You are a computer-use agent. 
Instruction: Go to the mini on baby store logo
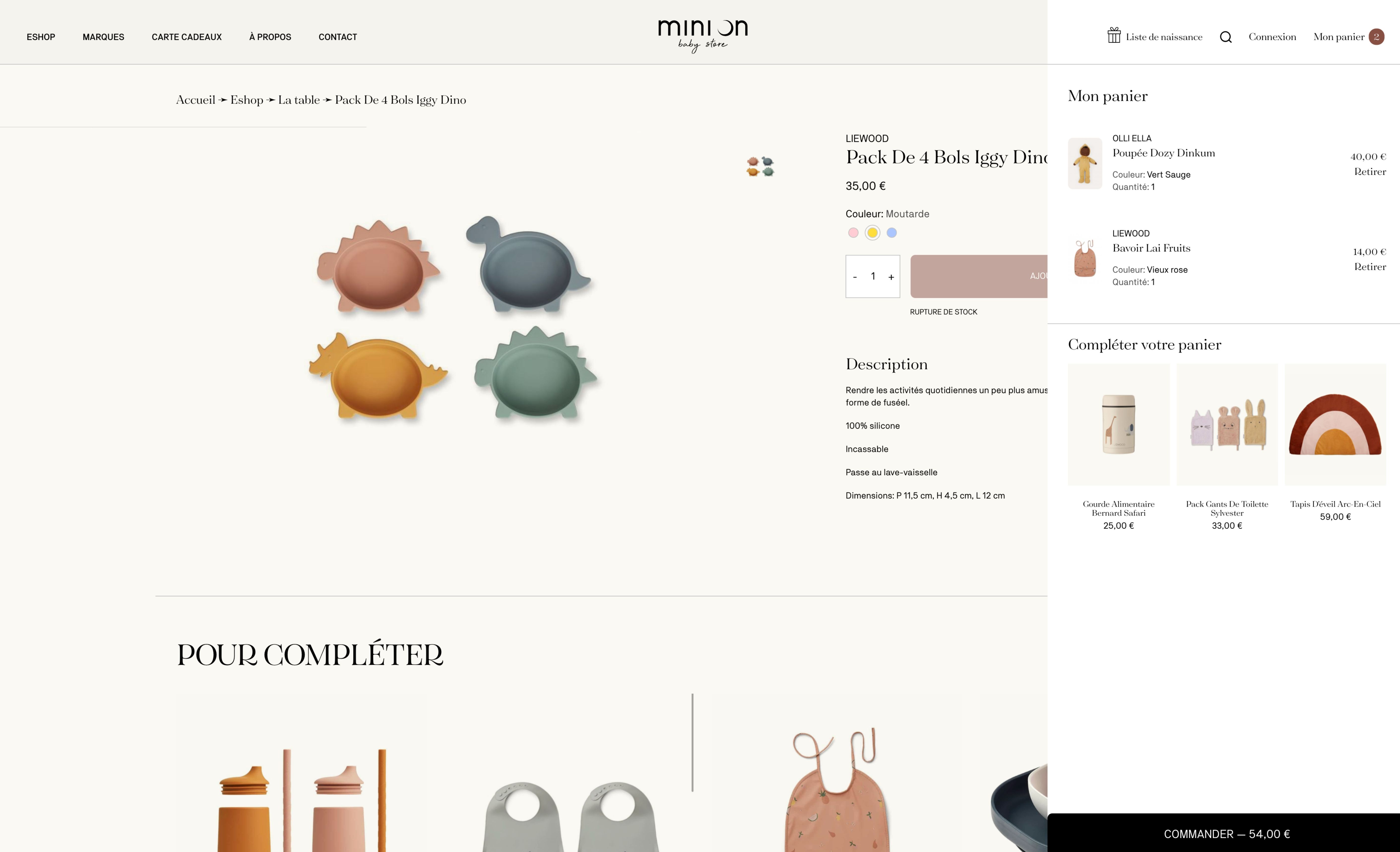703,36
